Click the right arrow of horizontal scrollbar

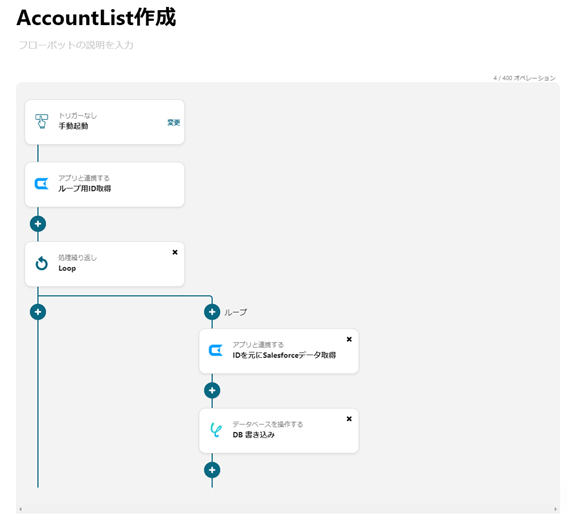click(555, 509)
